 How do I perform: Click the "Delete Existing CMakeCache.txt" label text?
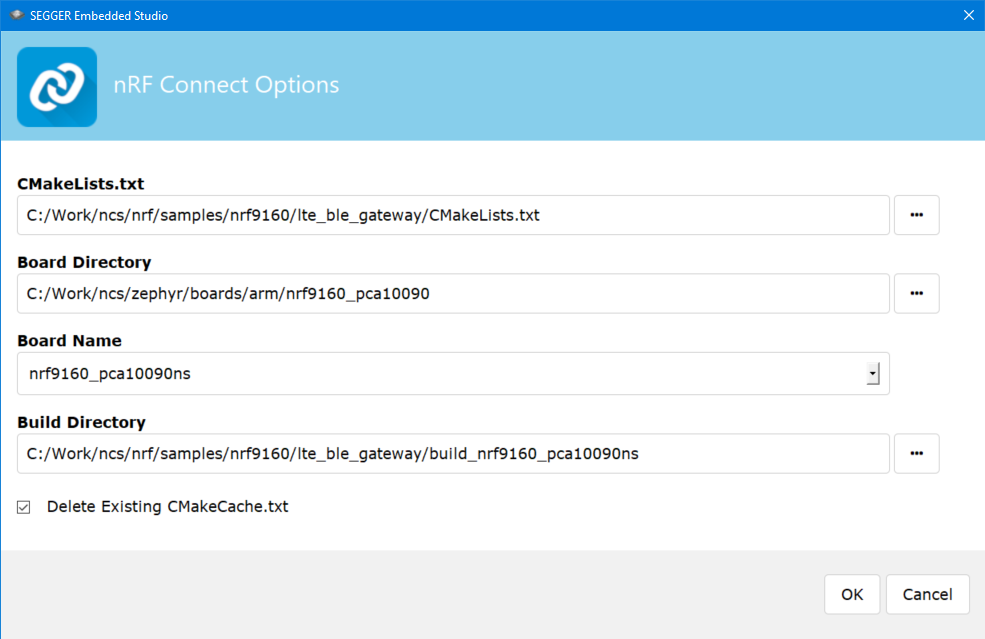[x=167, y=507]
